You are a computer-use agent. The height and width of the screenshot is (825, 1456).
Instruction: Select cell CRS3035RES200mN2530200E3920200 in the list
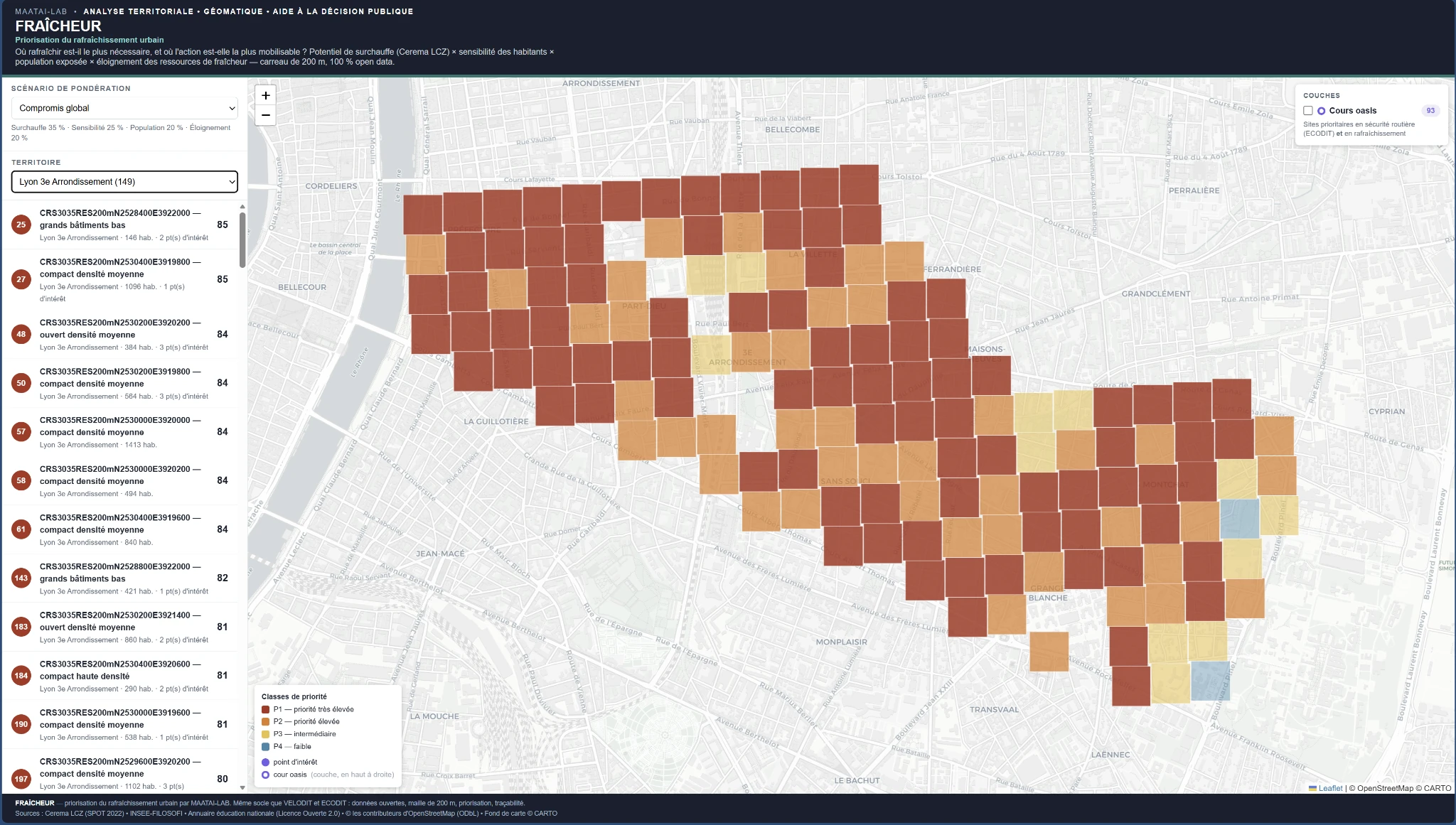point(120,334)
